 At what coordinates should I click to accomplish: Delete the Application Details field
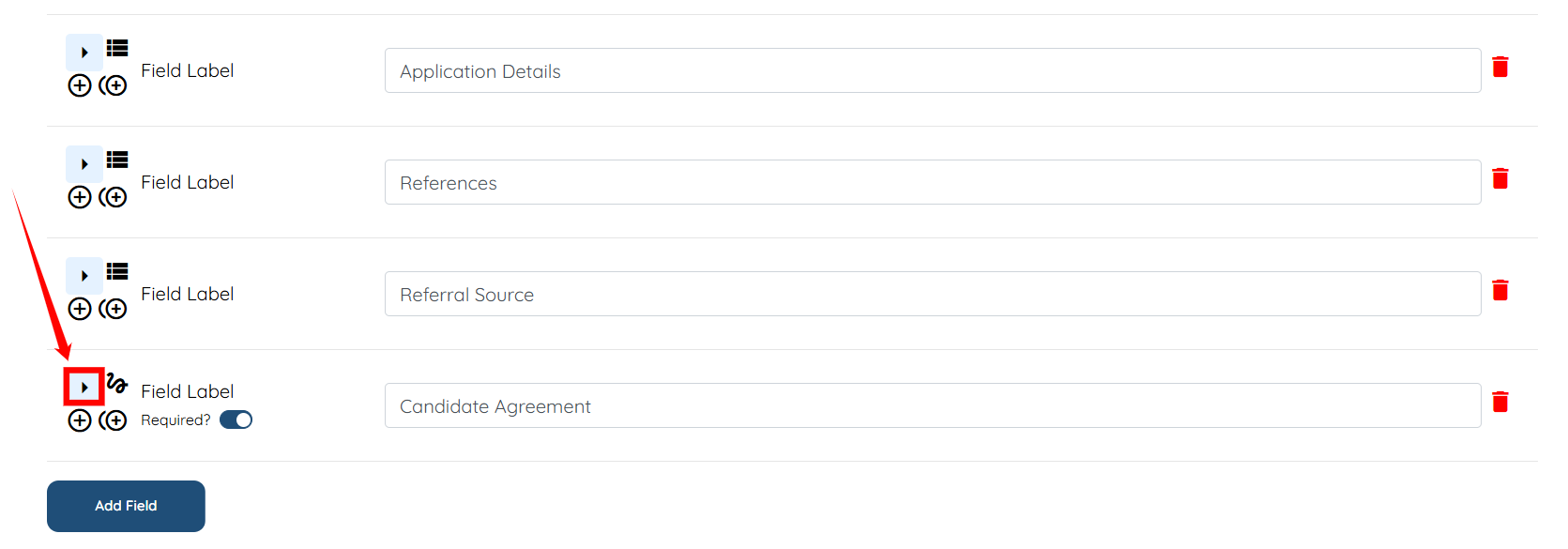click(1499, 67)
